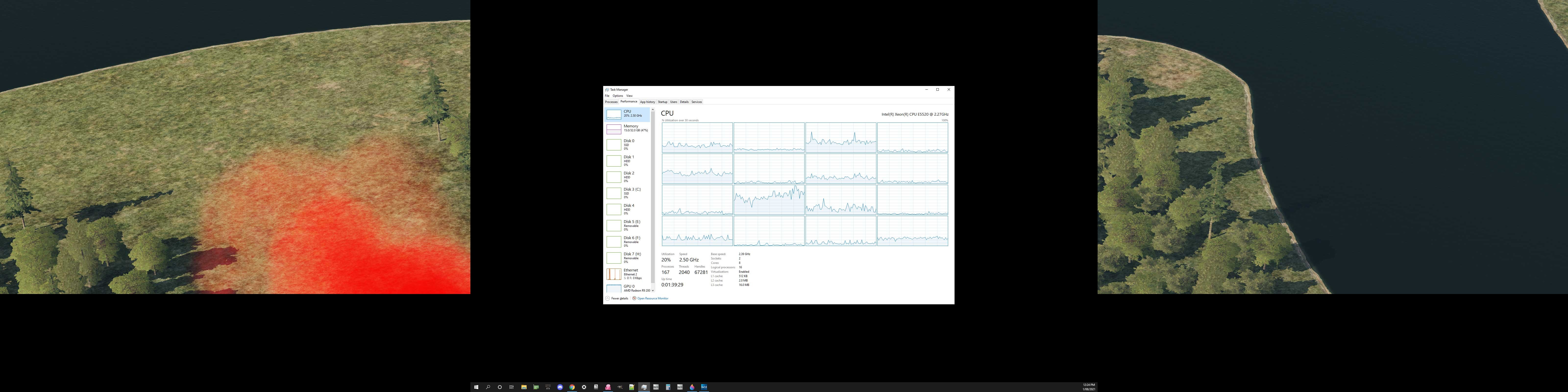This screenshot has width=1568, height=392.
Task: Click the processes count "167"
Action: click(x=665, y=272)
